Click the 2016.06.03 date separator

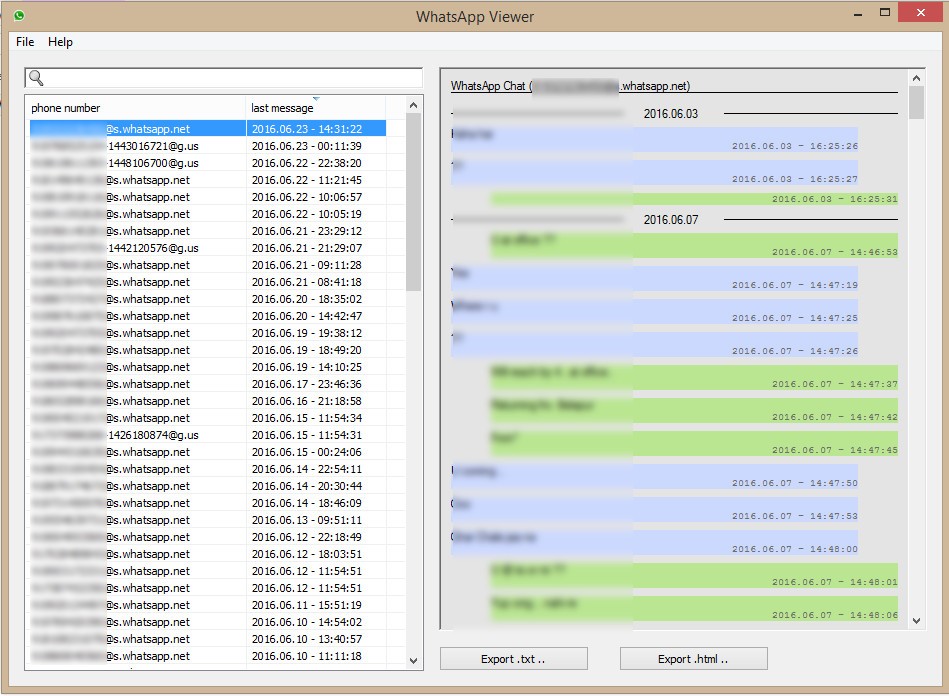(671, 114)
